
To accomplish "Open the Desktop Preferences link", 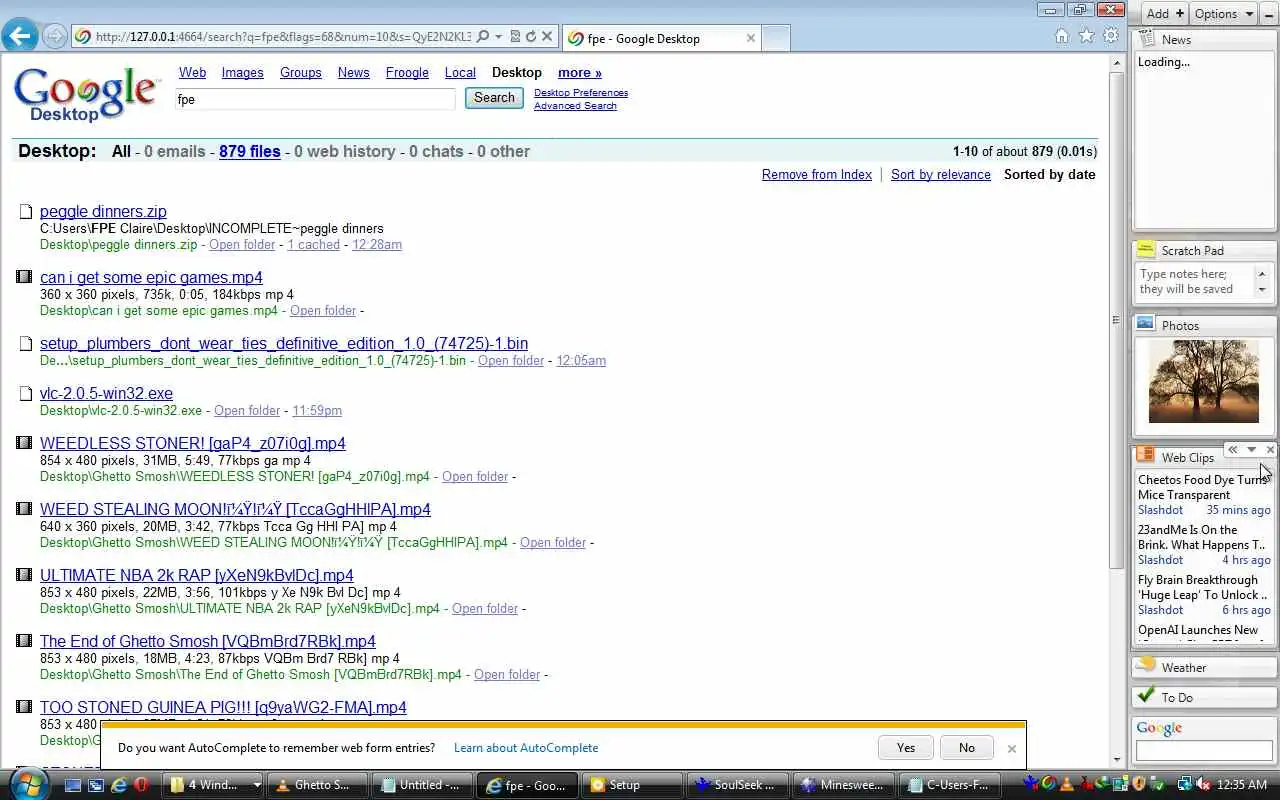I will [x=581, y=92].
